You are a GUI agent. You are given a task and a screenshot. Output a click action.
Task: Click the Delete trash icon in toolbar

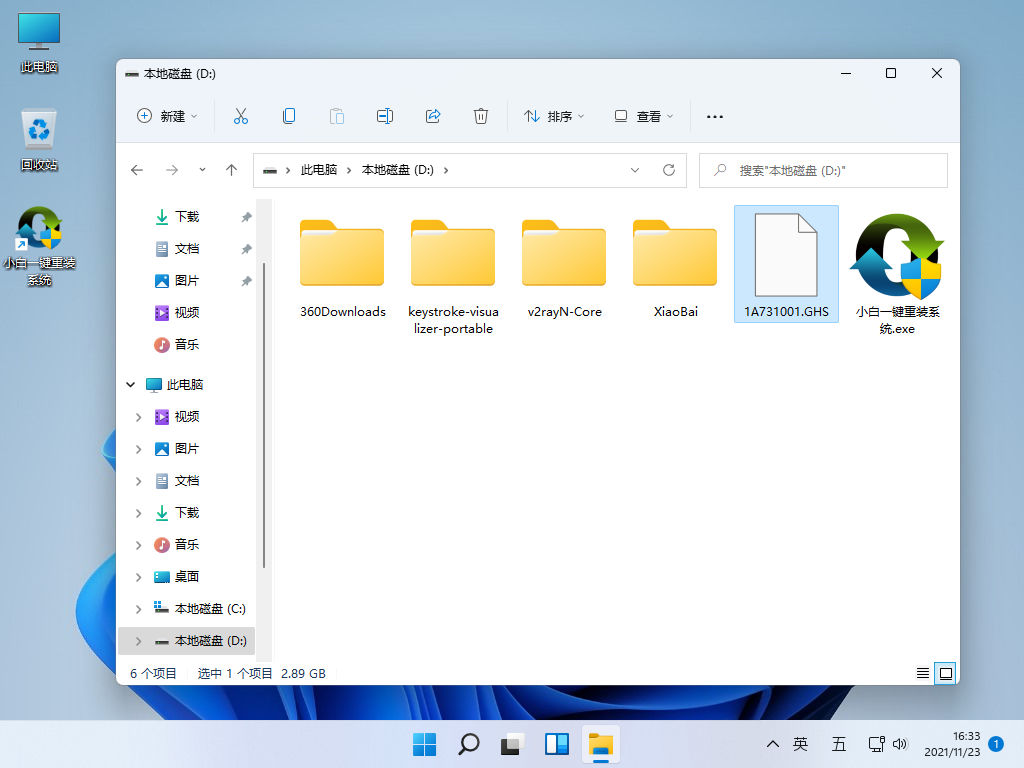[x=481, y=116]
